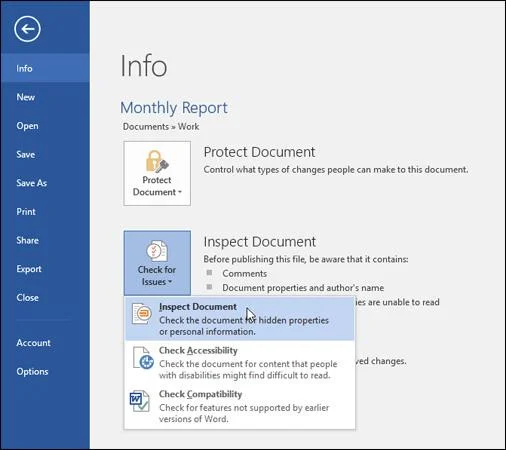Image resolution: width=506 pixels, height=450 pixels.
Task: Click the Check for Issues checklist icon
Action: click(x=157, y=251)
